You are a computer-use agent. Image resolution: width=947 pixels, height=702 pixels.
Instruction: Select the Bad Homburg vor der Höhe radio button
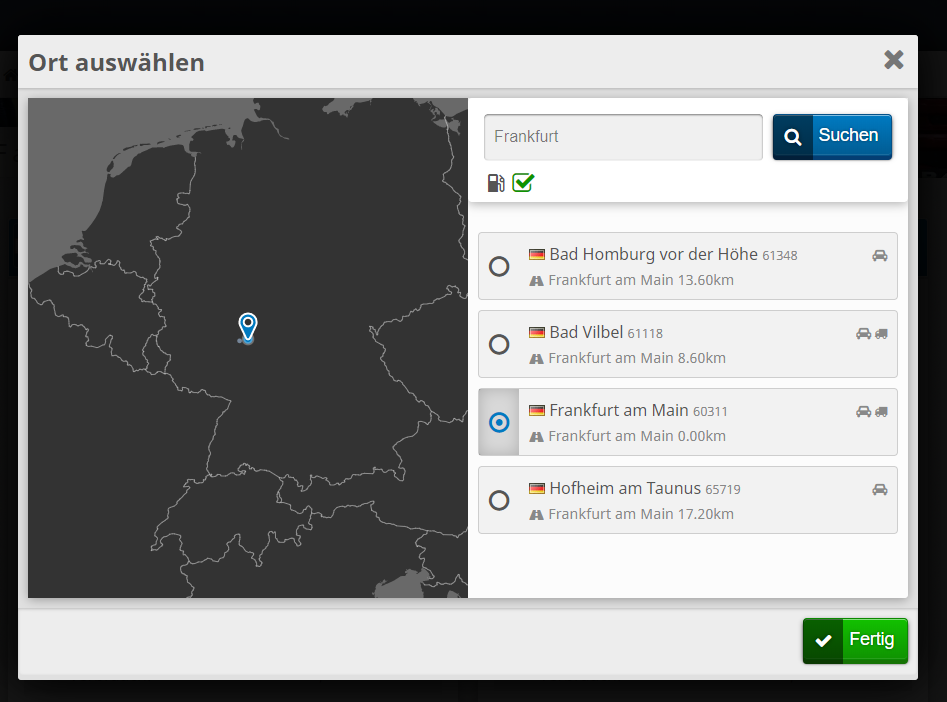point(499,266)
